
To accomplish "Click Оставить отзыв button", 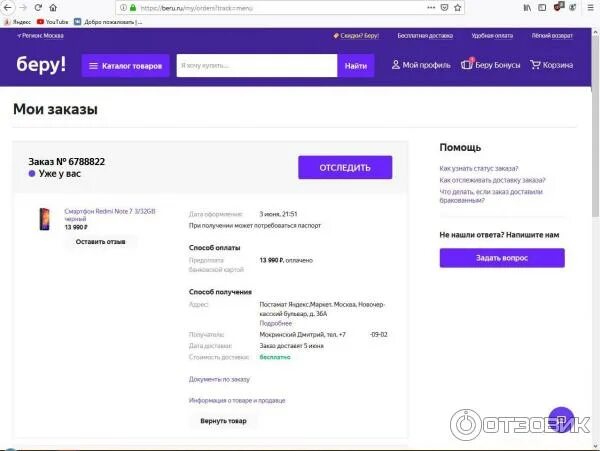I will [x=100, y=242].
